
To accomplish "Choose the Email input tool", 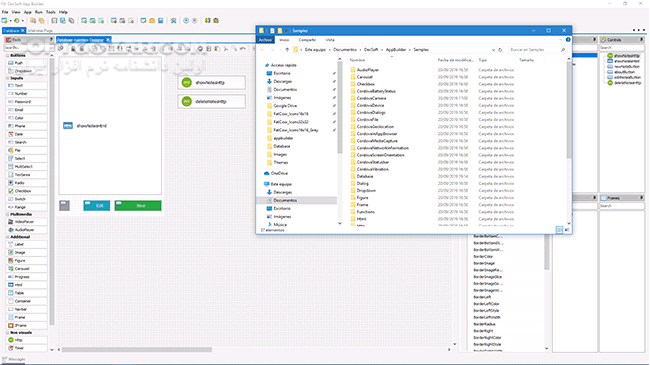I will 27,110.
